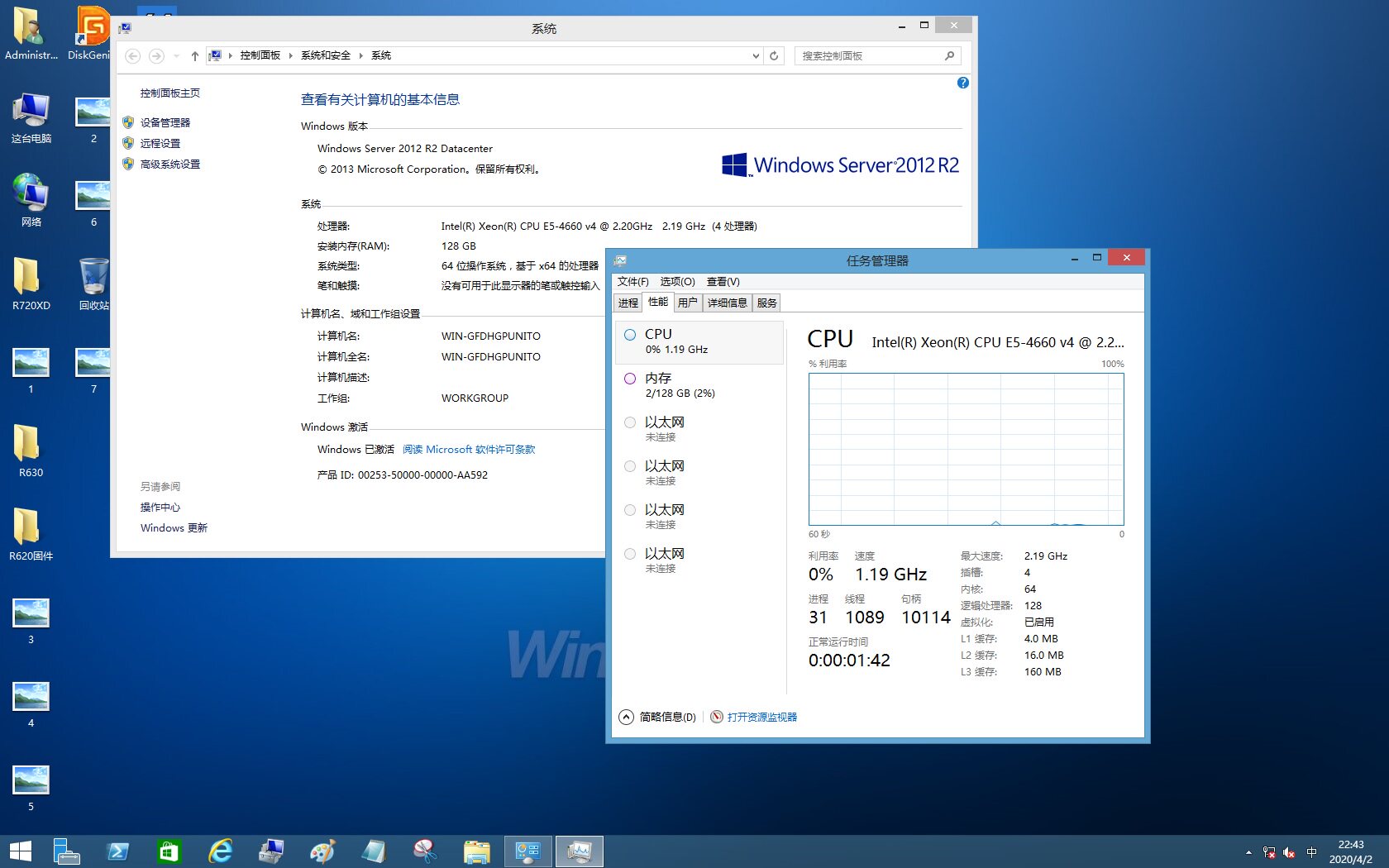Image resolution: width=1389 pixels, height=868 pixels.
Task: Open the Windows Store taskbar icon
Action: pyautogui.click(x=169, y=851)
